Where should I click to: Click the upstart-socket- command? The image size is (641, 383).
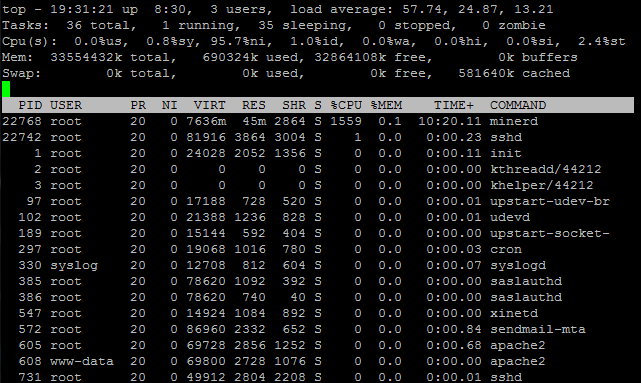pos(550,233)
